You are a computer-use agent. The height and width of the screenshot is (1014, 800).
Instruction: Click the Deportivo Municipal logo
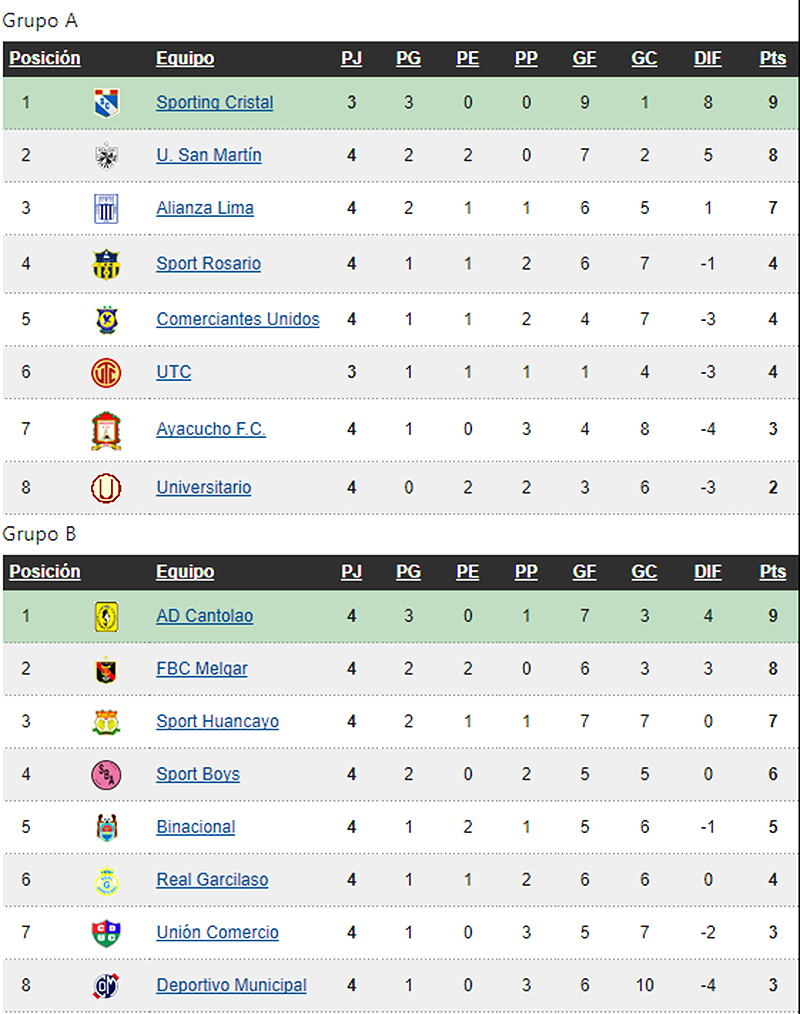point(106,986)
